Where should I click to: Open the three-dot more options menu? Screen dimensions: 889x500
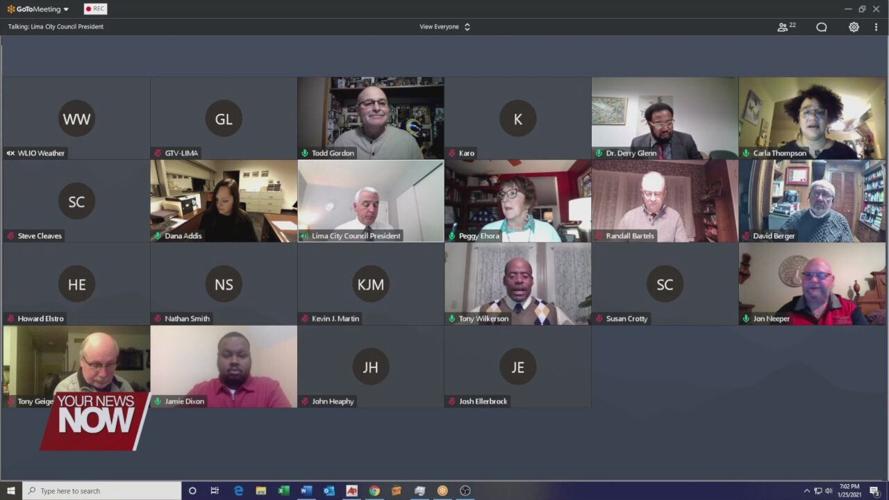coord(876,27)
